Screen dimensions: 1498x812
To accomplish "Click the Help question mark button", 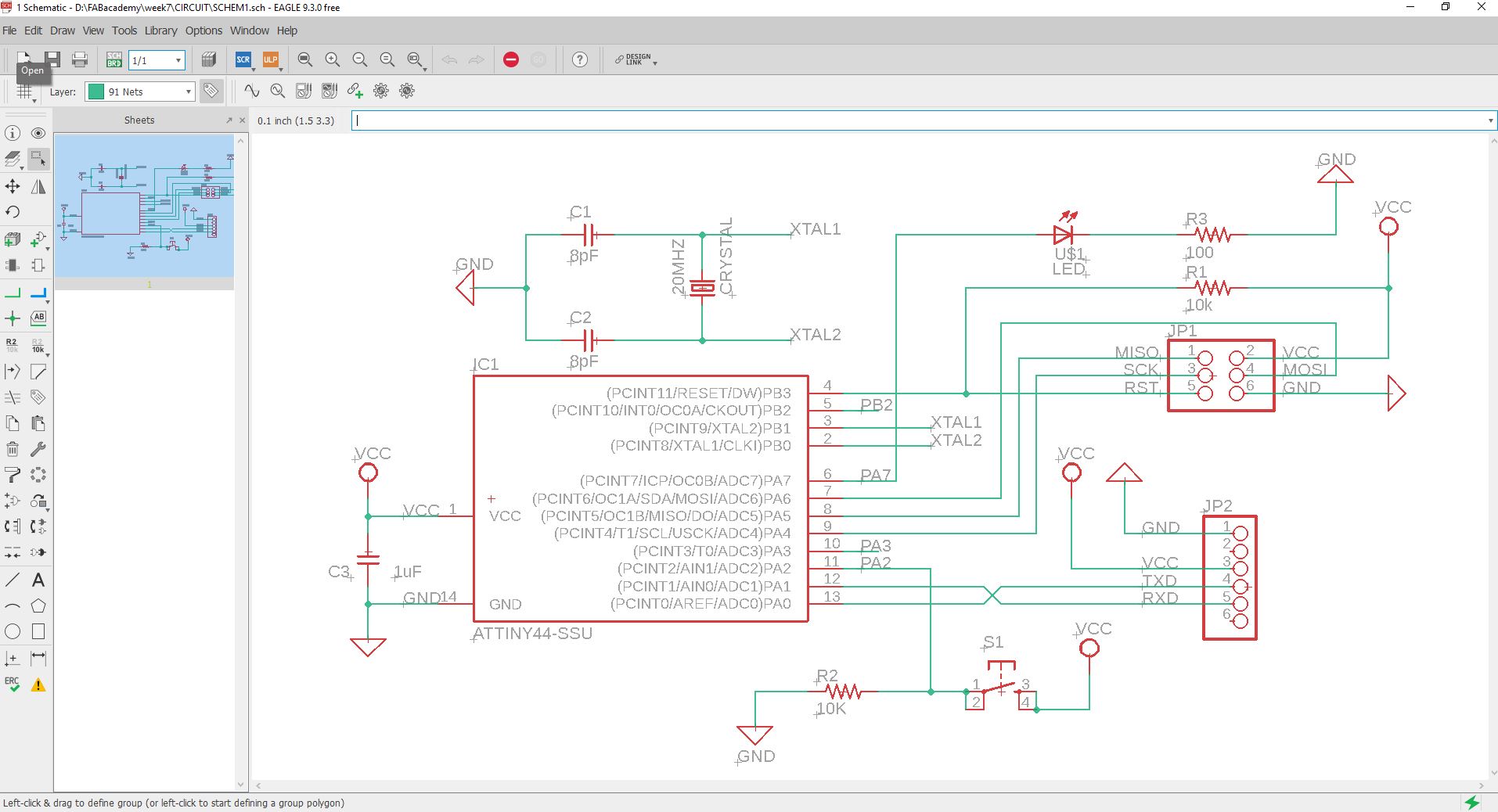I will pyautogui.click(x=580, y=59).
